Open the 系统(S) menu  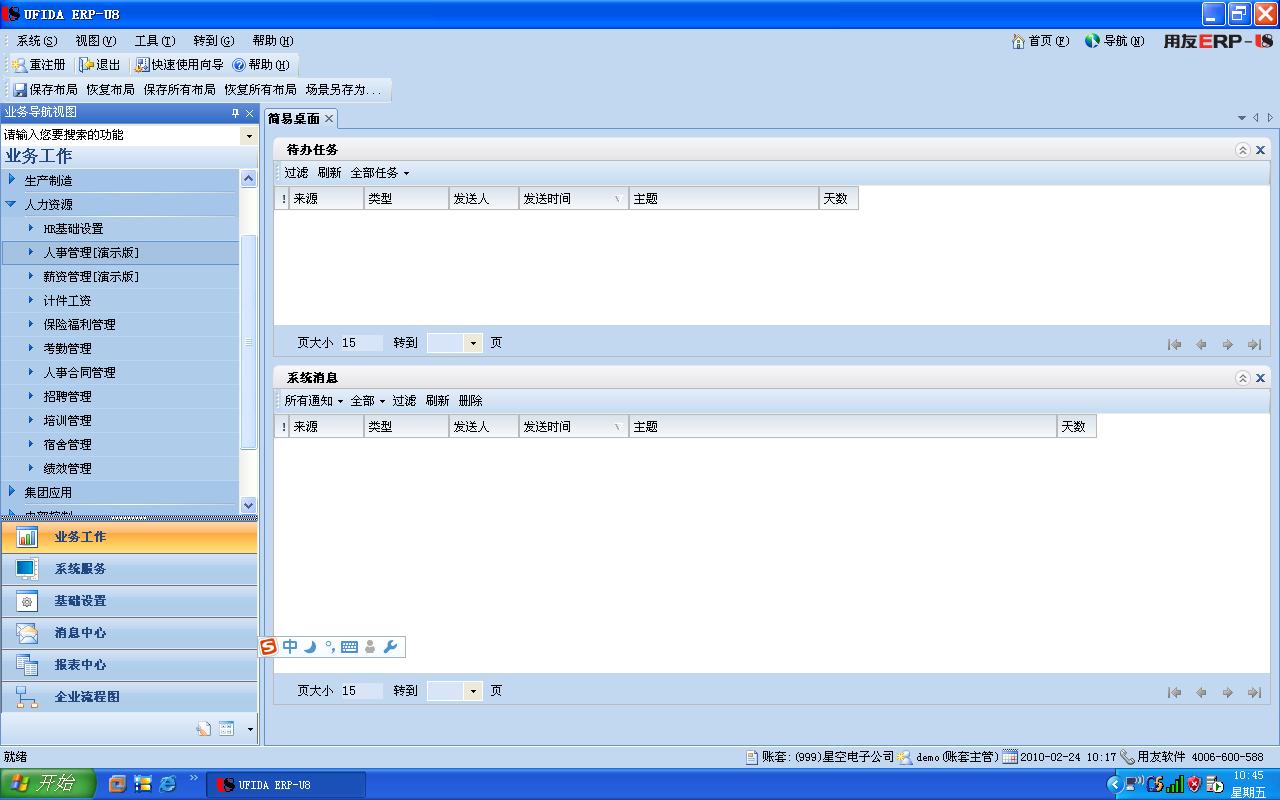pyautogui.click(x=37, y=41)
